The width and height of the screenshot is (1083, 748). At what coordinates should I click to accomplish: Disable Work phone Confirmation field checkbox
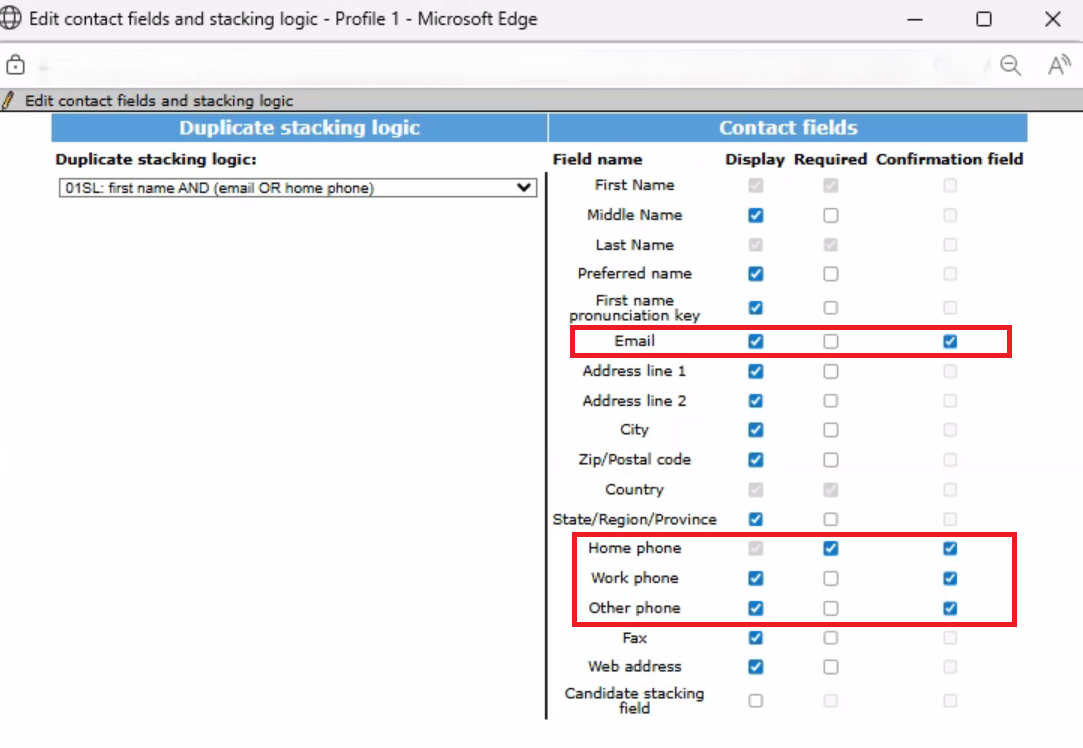[x=950, y=578]
